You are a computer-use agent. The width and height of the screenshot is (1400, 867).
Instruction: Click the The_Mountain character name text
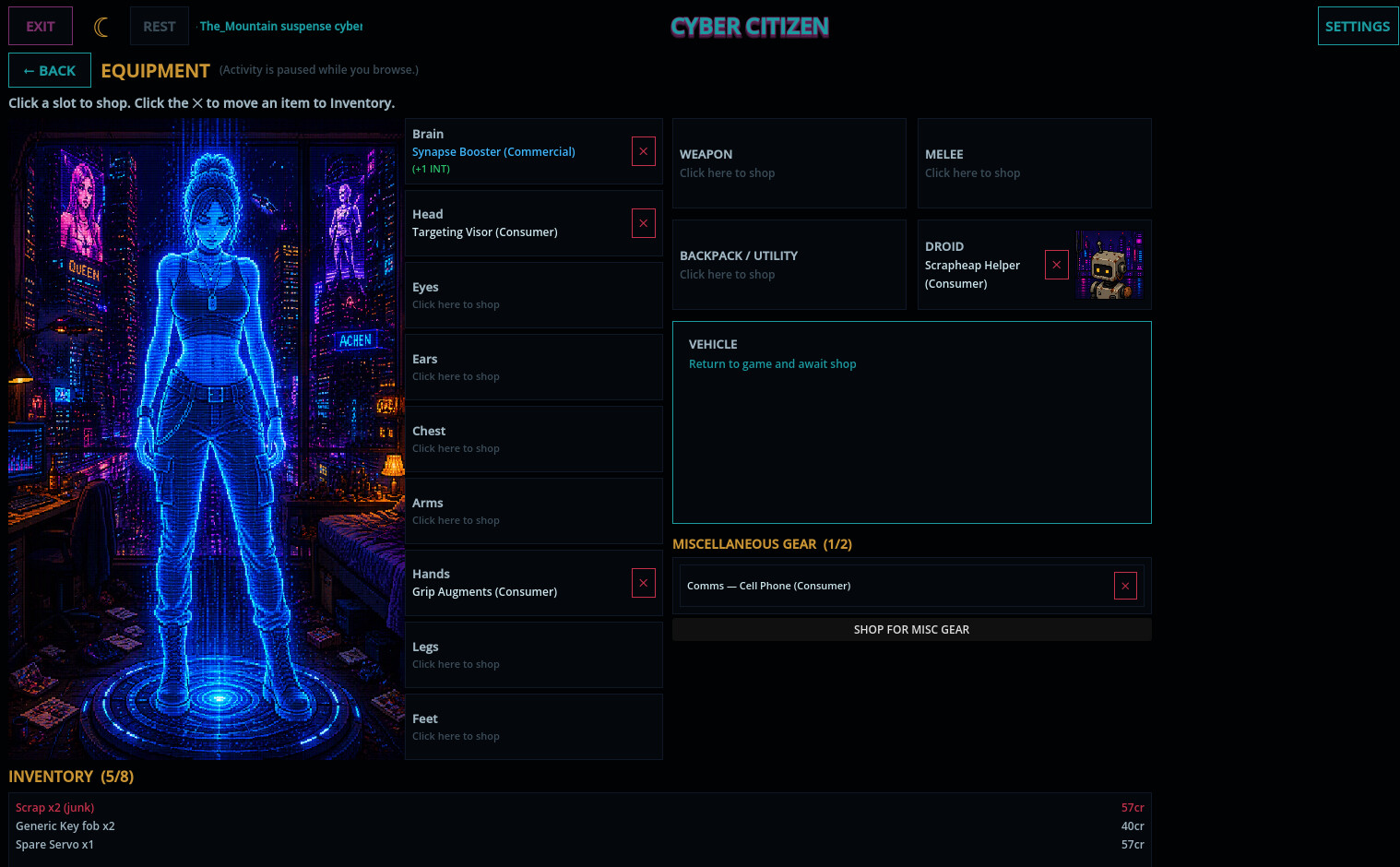281,27
